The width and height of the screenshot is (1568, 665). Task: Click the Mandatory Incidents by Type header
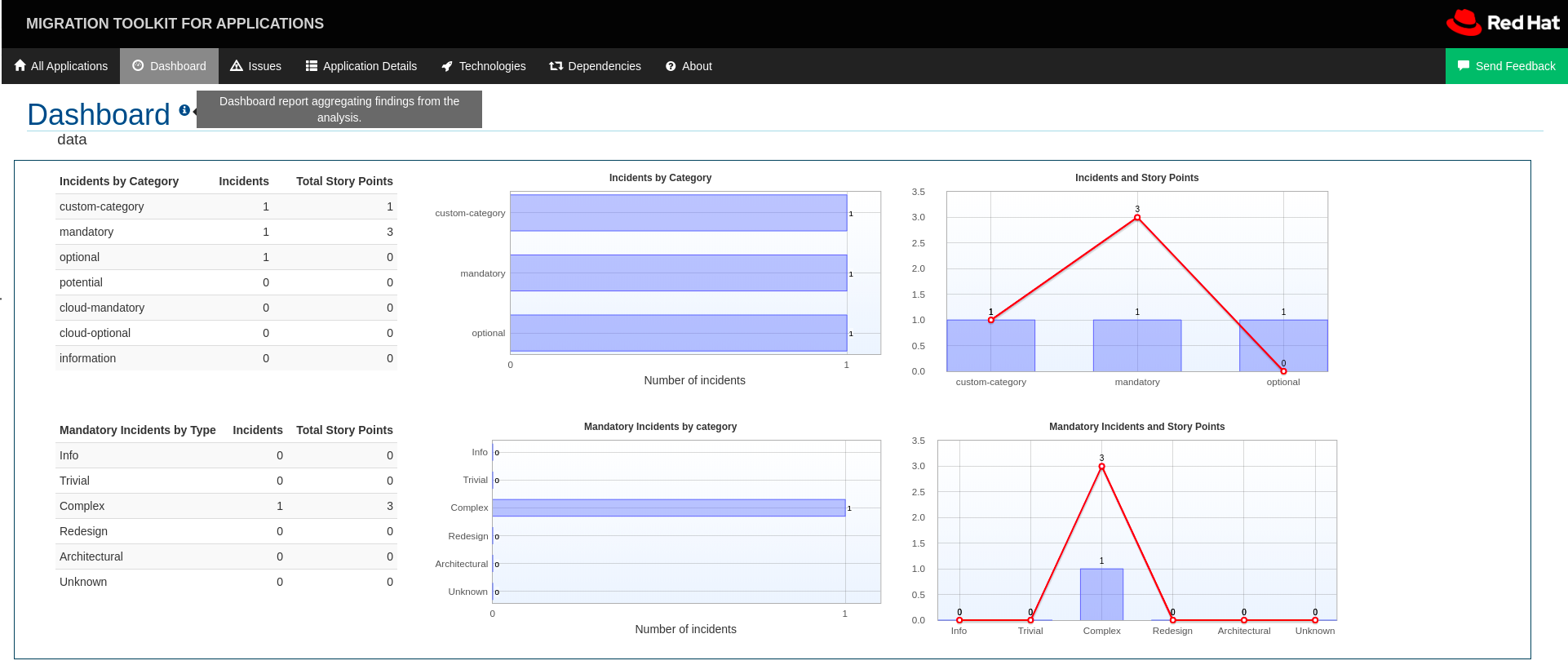(x=138, y=430)
